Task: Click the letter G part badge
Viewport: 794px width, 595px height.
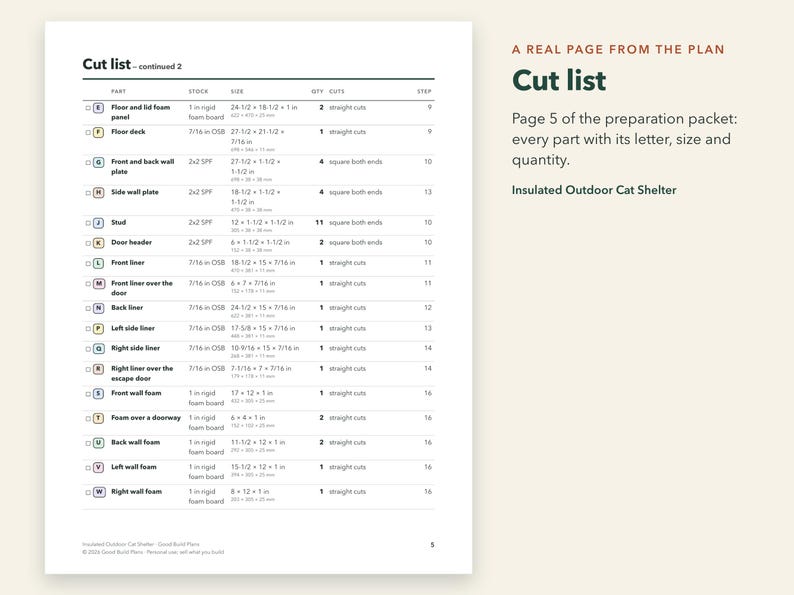Action: [99, 163]
